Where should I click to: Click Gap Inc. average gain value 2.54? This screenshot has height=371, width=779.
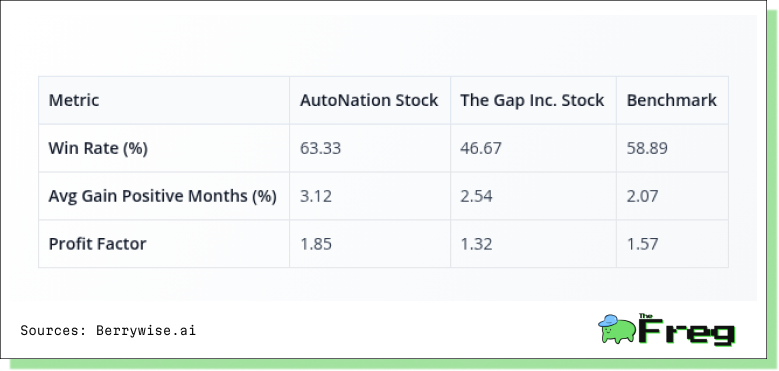476,196
